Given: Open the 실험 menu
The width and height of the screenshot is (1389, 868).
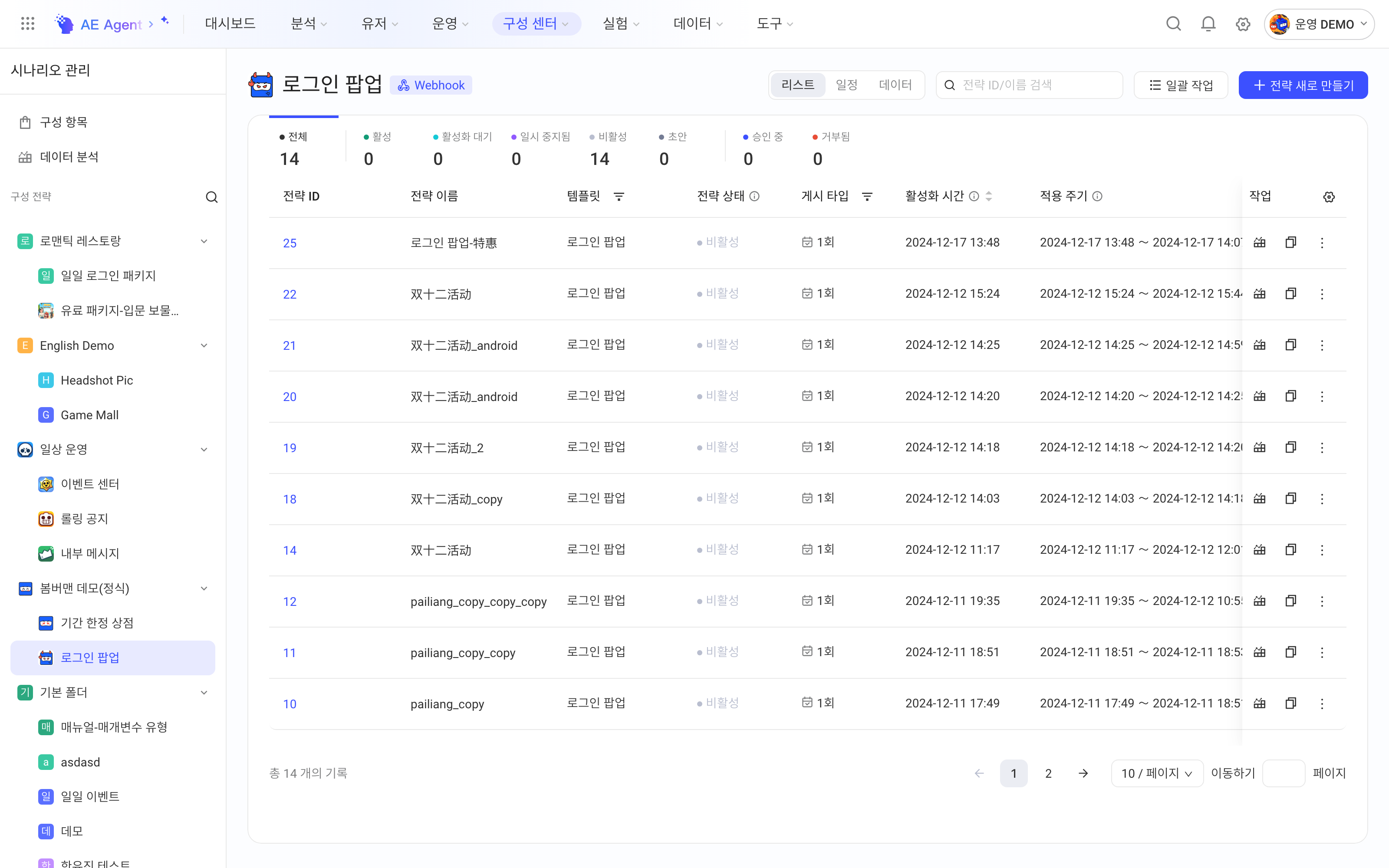Looking at the screenshot, I should point(620,23).
